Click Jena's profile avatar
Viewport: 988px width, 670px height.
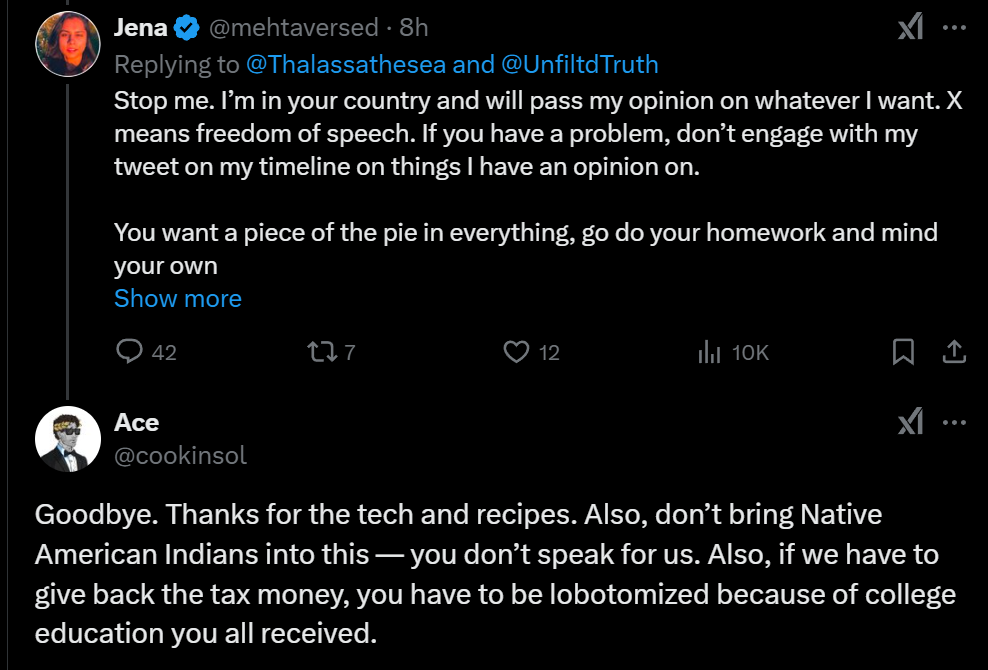(x=68, y=45)
